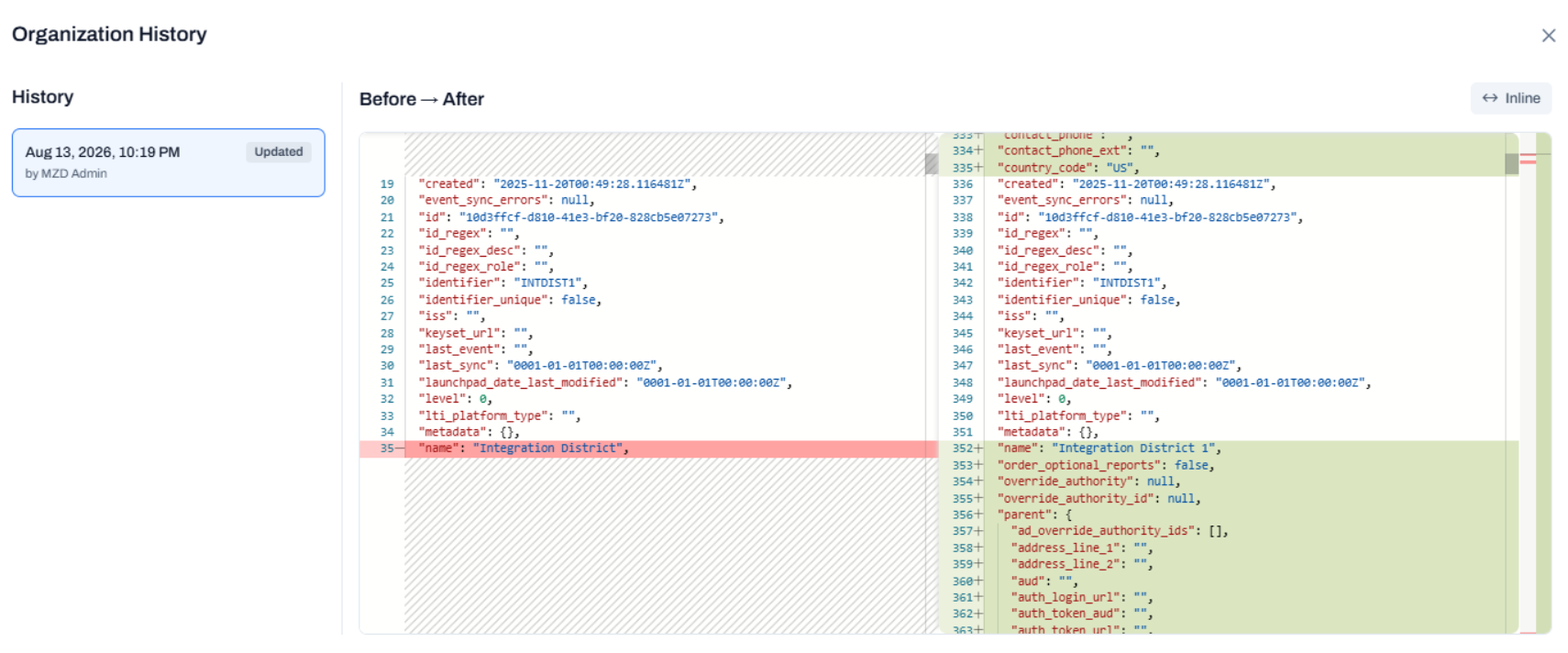Click the left pane "level": 0 line
The width and height of the screenshot is (1568, 653).
pyautogui.click(x=455, y=399)
